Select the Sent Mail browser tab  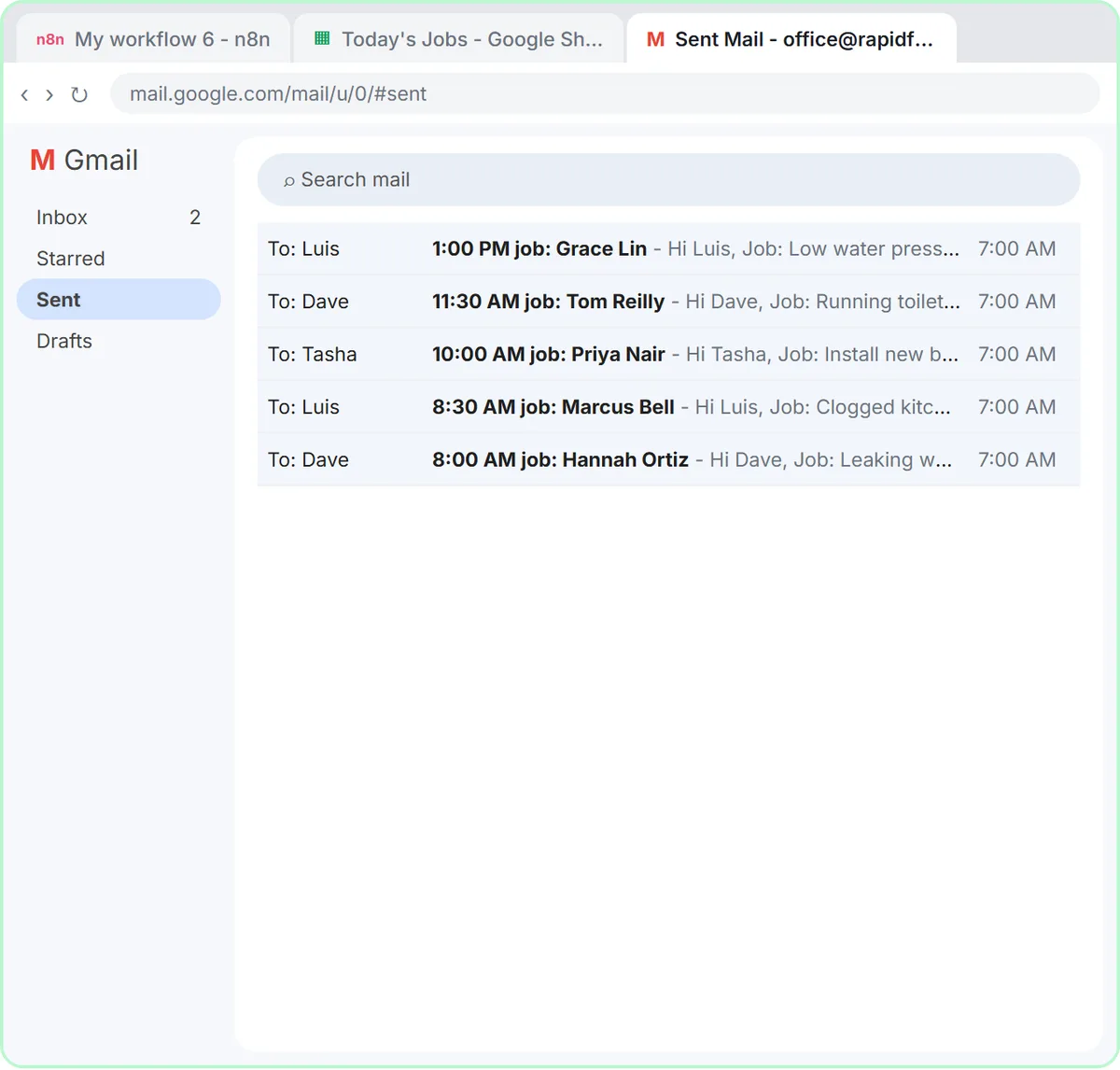coord(791,38)
